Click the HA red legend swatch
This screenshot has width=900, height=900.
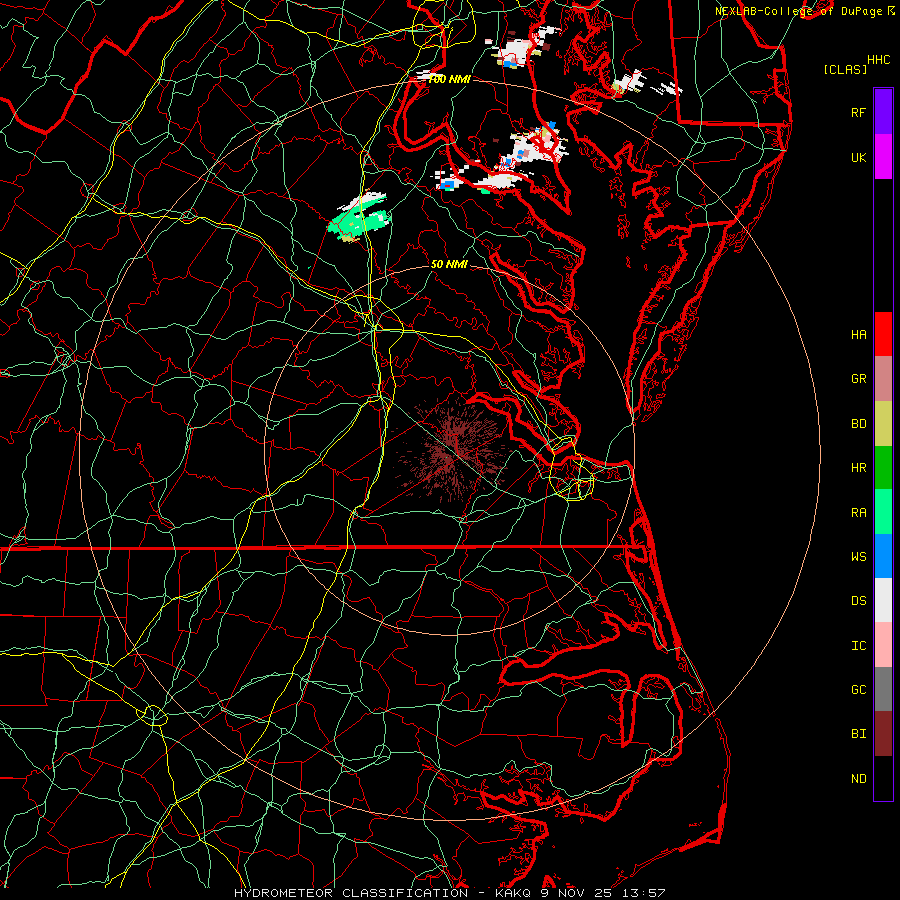[x=883, y=334]
